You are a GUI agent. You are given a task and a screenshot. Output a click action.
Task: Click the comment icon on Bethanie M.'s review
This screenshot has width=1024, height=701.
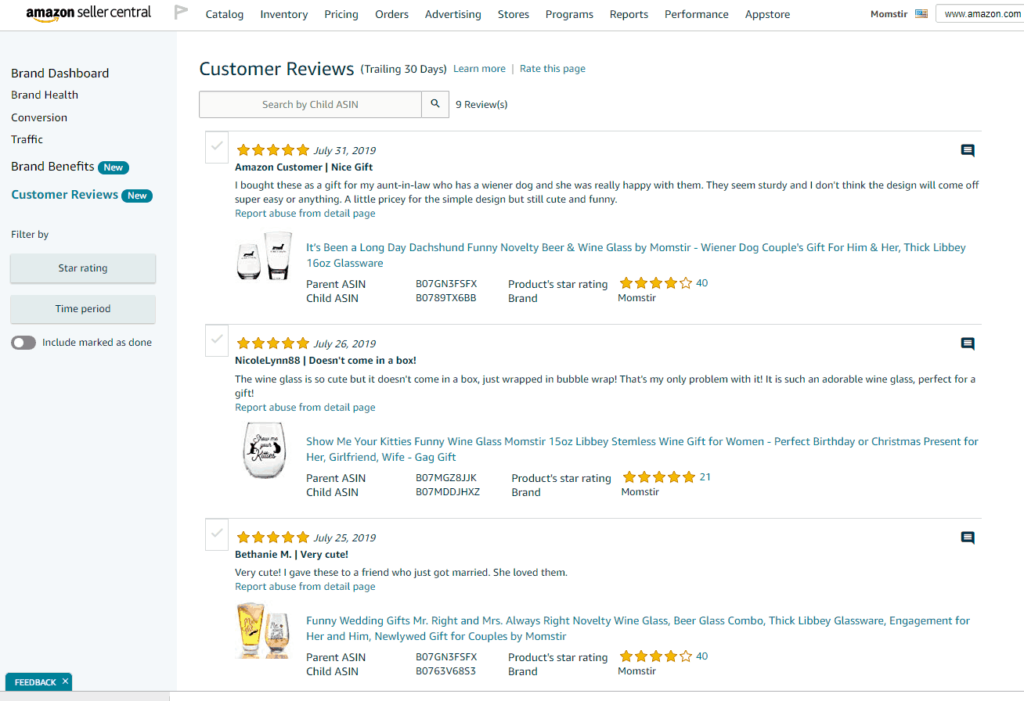click(x=967, y=537)
